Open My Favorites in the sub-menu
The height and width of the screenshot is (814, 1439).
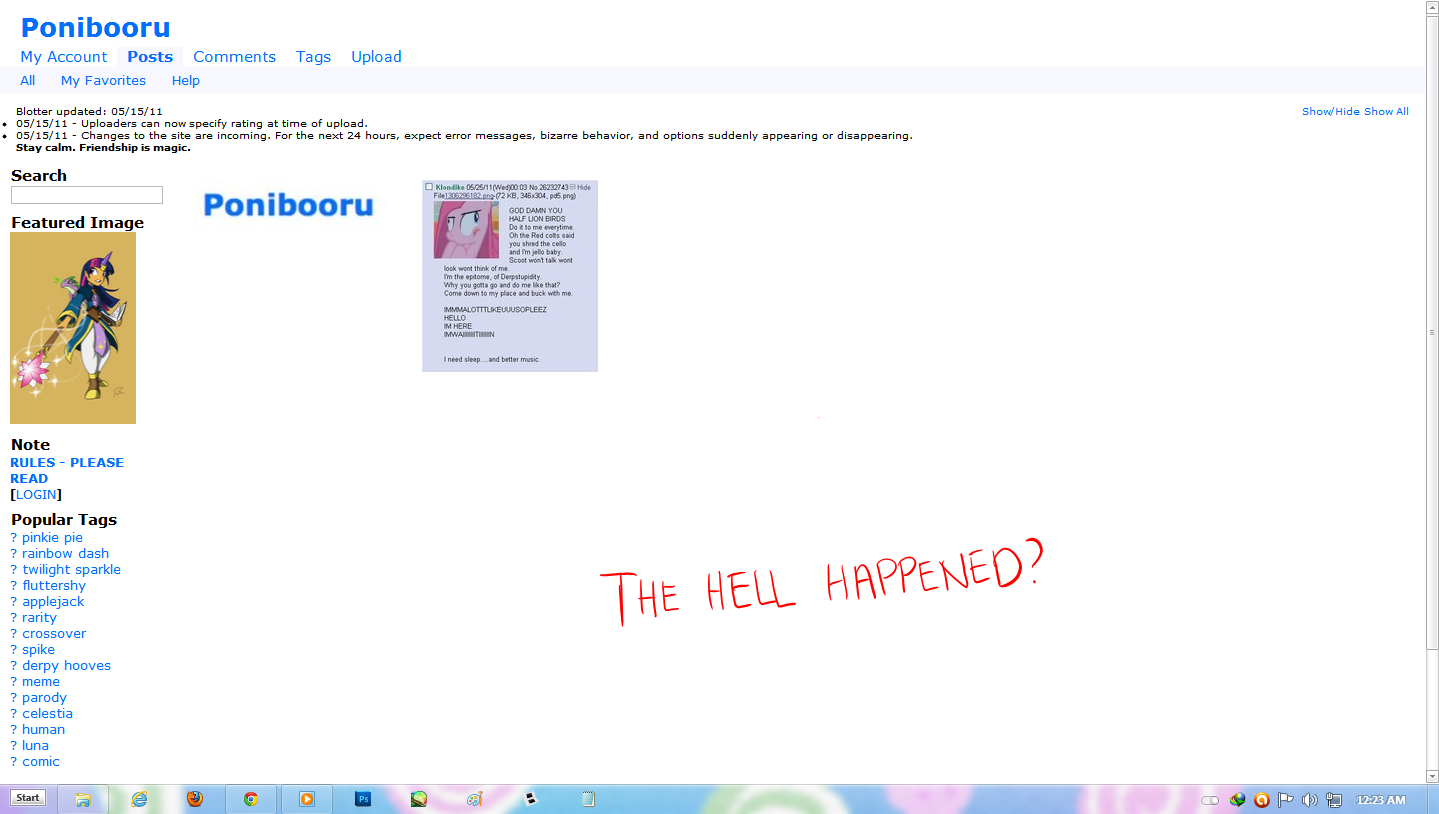(103, 81)
